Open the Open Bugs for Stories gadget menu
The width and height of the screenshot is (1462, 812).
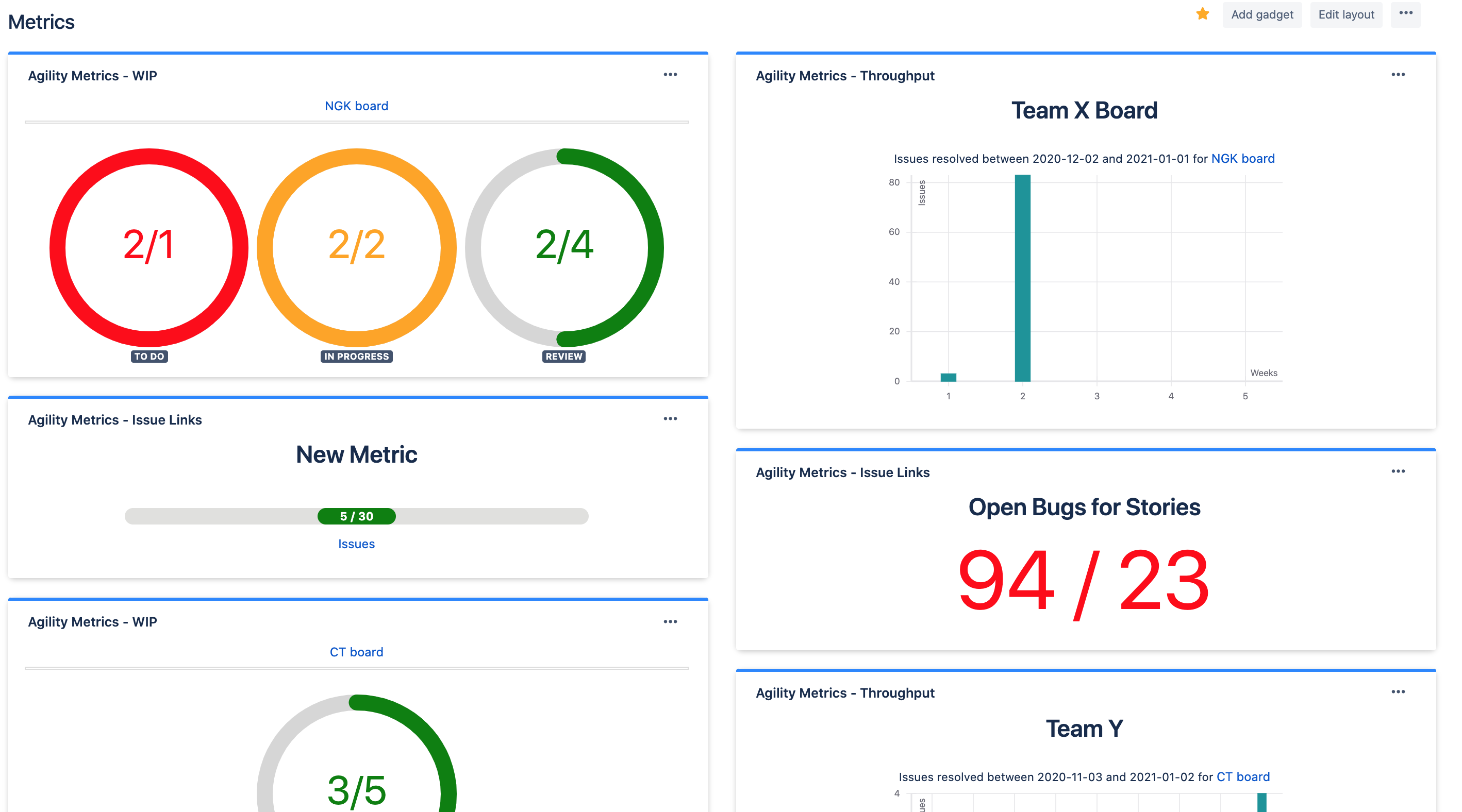(1398, 470)
